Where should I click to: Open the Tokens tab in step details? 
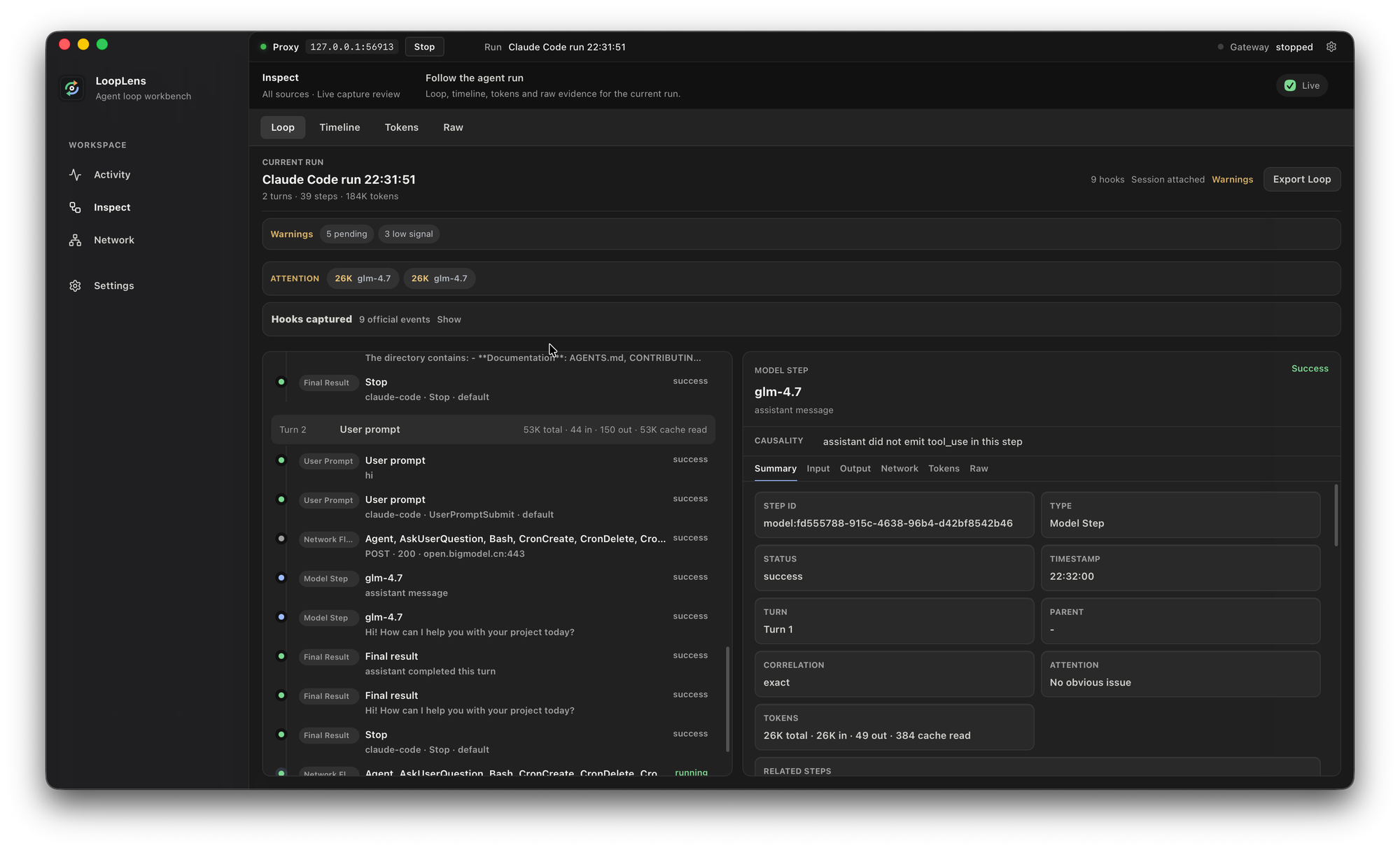(x=944, y=469)
